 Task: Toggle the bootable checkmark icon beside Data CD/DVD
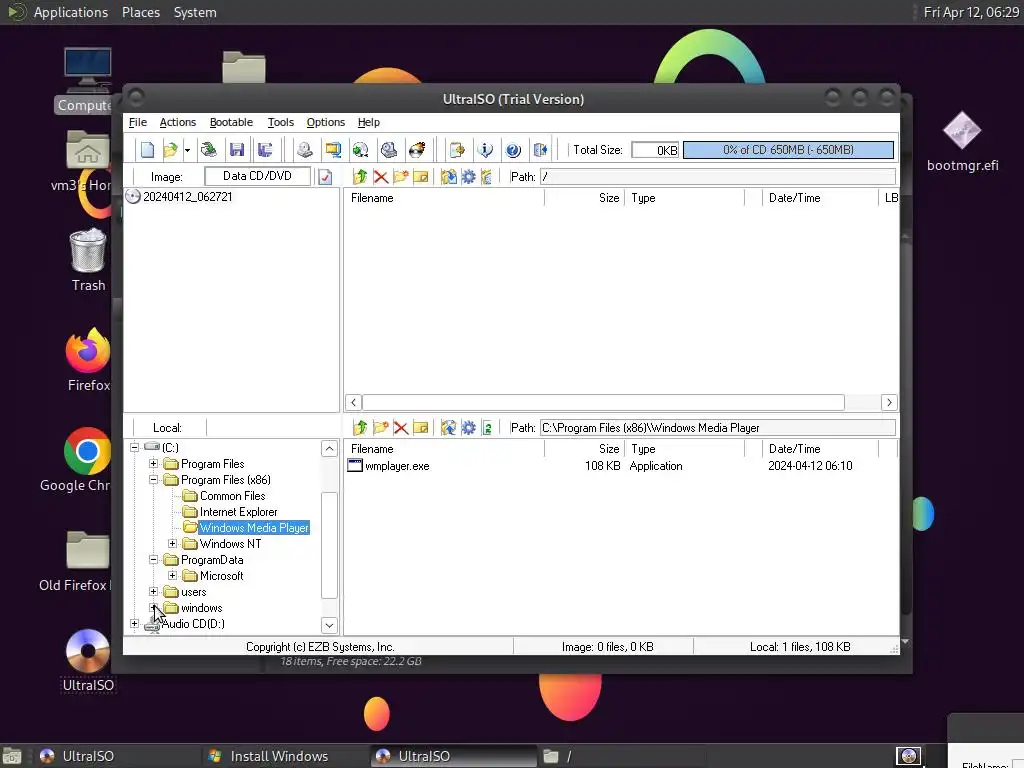pos(325,177)
